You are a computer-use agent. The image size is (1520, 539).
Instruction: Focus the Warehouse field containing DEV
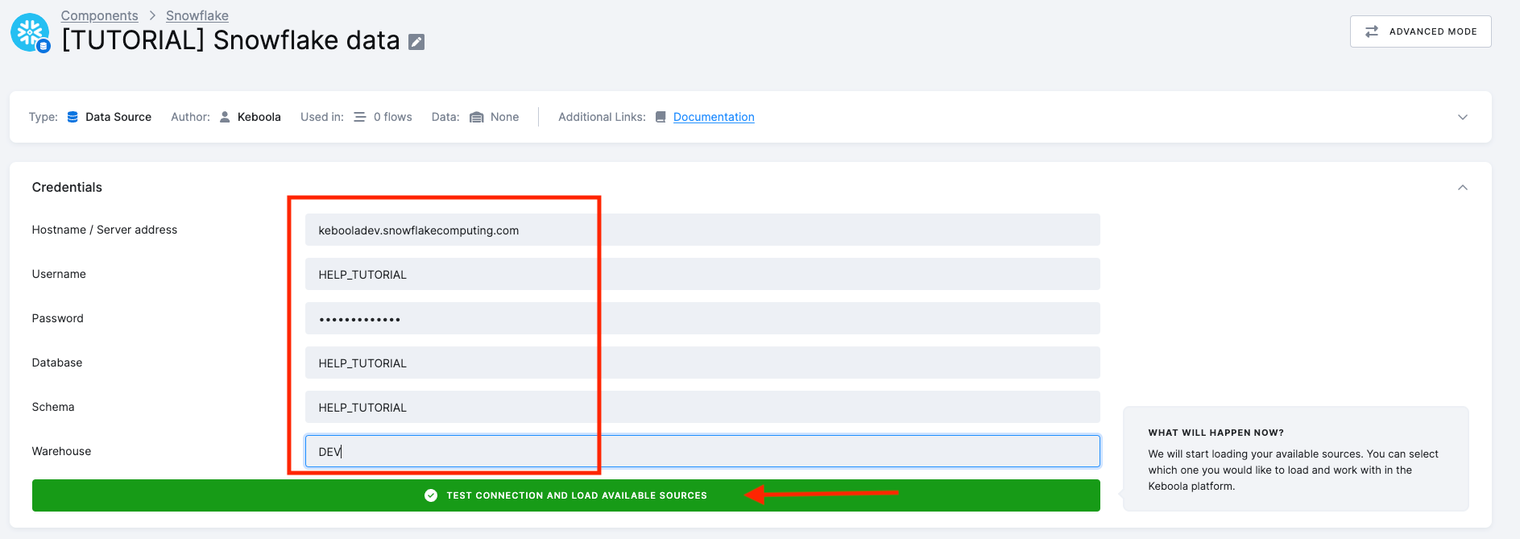point(703,451)
